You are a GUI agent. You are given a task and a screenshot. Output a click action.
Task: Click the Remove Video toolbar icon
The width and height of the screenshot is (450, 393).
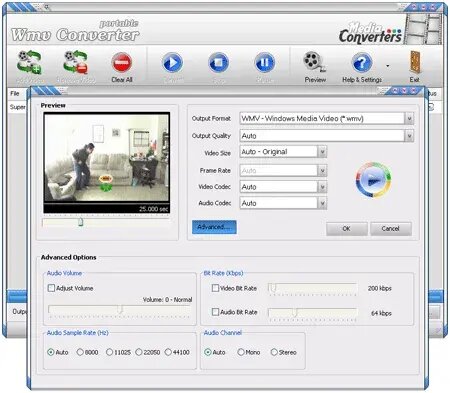point(76,62)
